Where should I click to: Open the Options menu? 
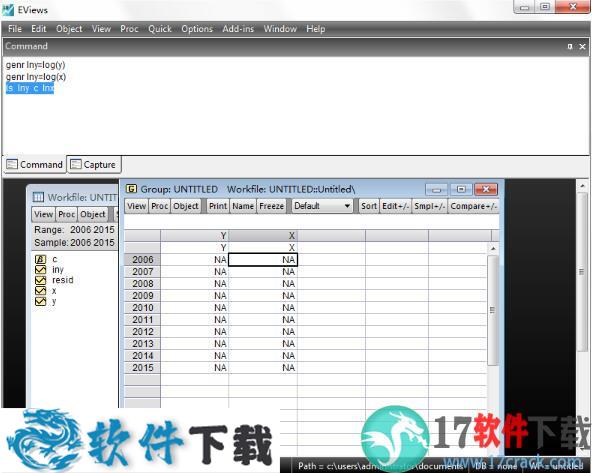point(197,29)
